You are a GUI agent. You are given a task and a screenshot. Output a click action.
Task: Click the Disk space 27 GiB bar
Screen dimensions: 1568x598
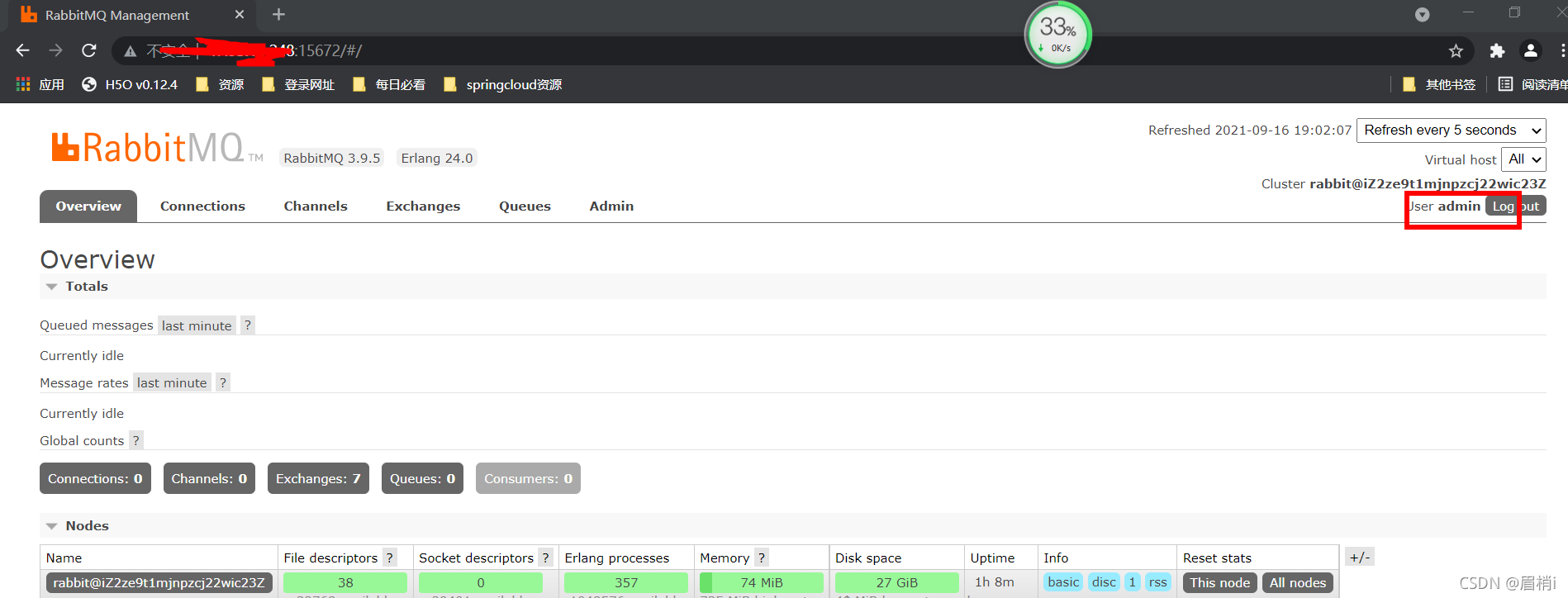(897, 583)
